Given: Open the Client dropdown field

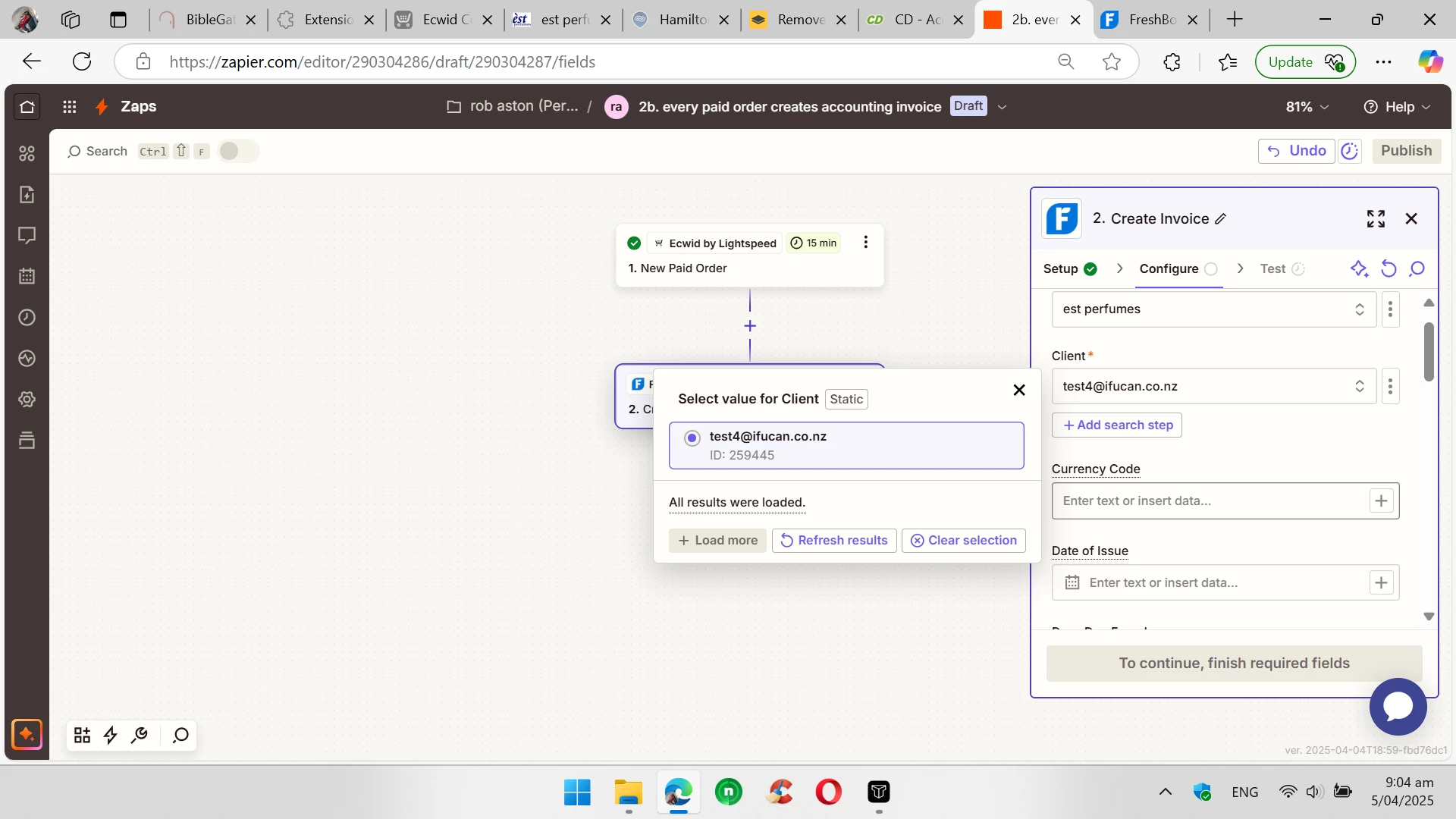Looking at the screenshot, I should tap(1213, 387).
